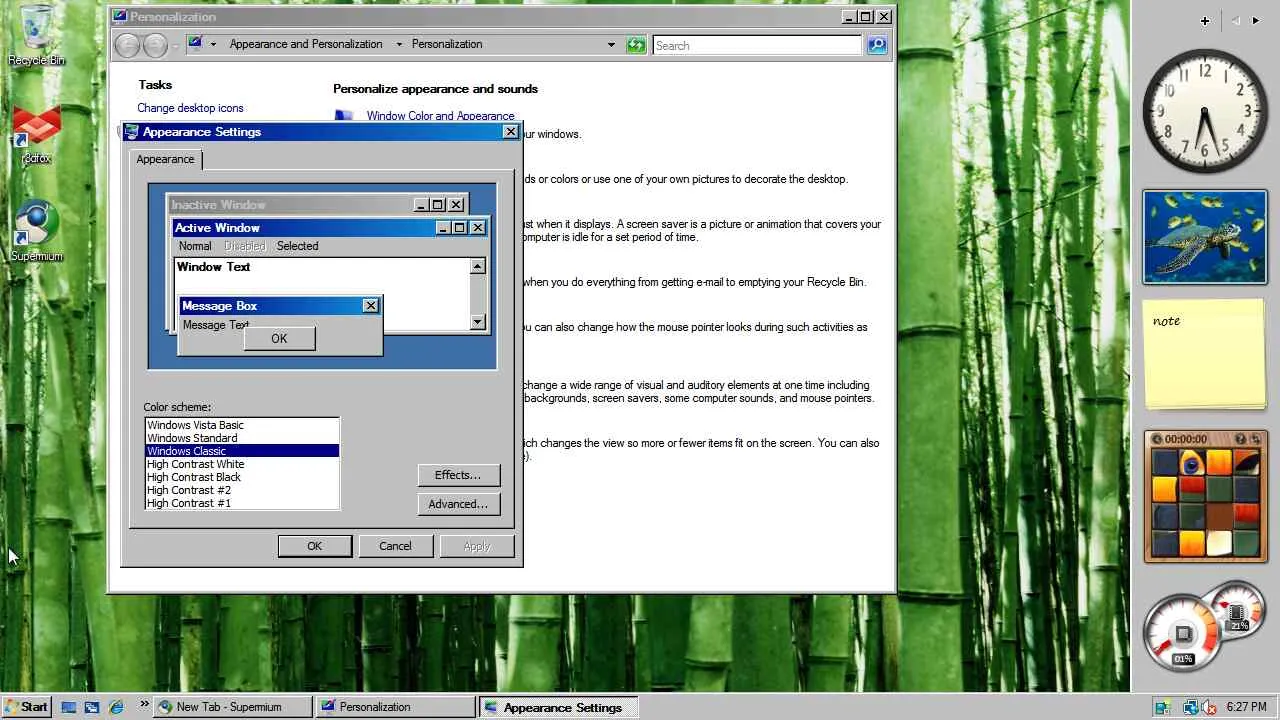Click the solve icon on the picture puzzle gadget
The height and width of the screenshot is (720, 1280).
pyautogui.click(x=1257, y=439)
